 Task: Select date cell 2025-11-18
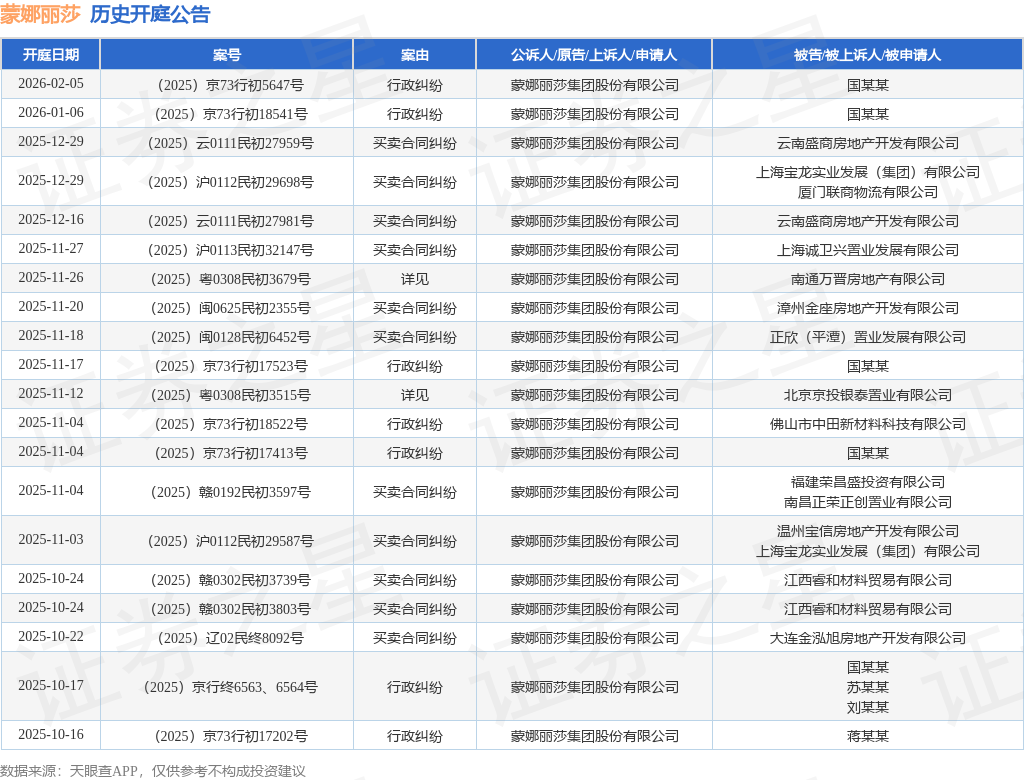[51, 335]
